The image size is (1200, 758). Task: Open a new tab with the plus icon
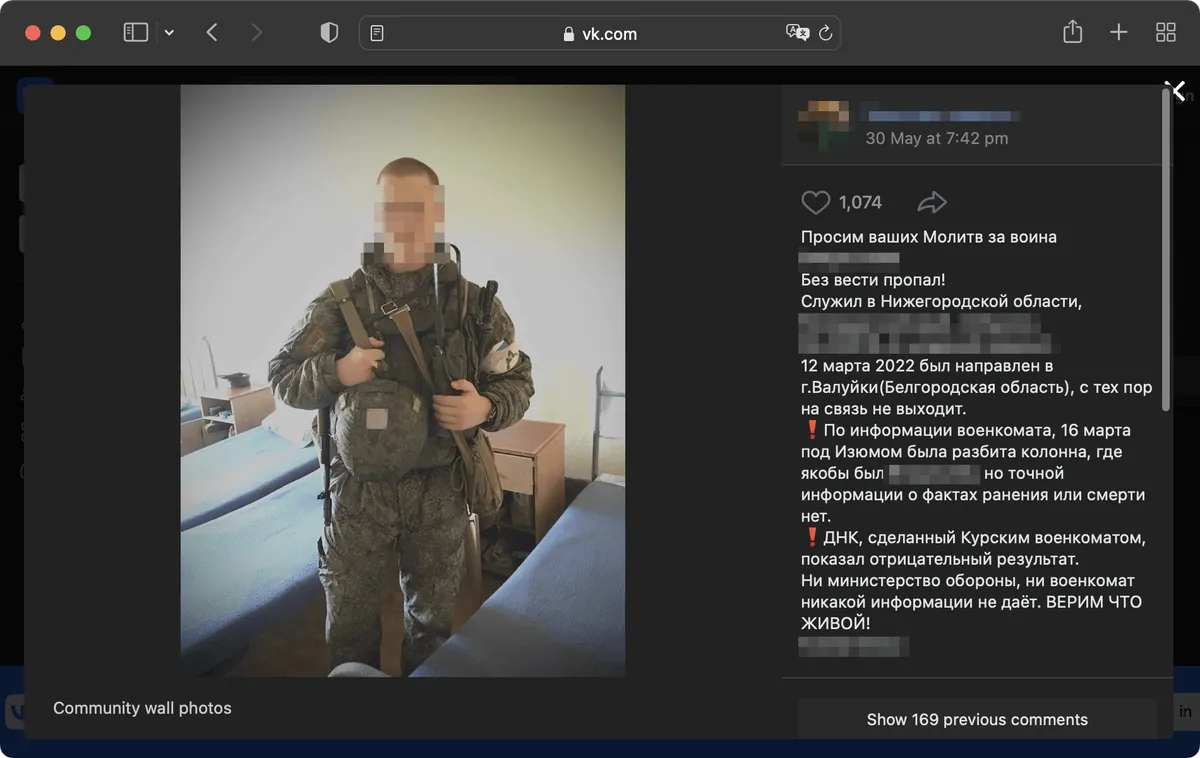click(1119, 33)
